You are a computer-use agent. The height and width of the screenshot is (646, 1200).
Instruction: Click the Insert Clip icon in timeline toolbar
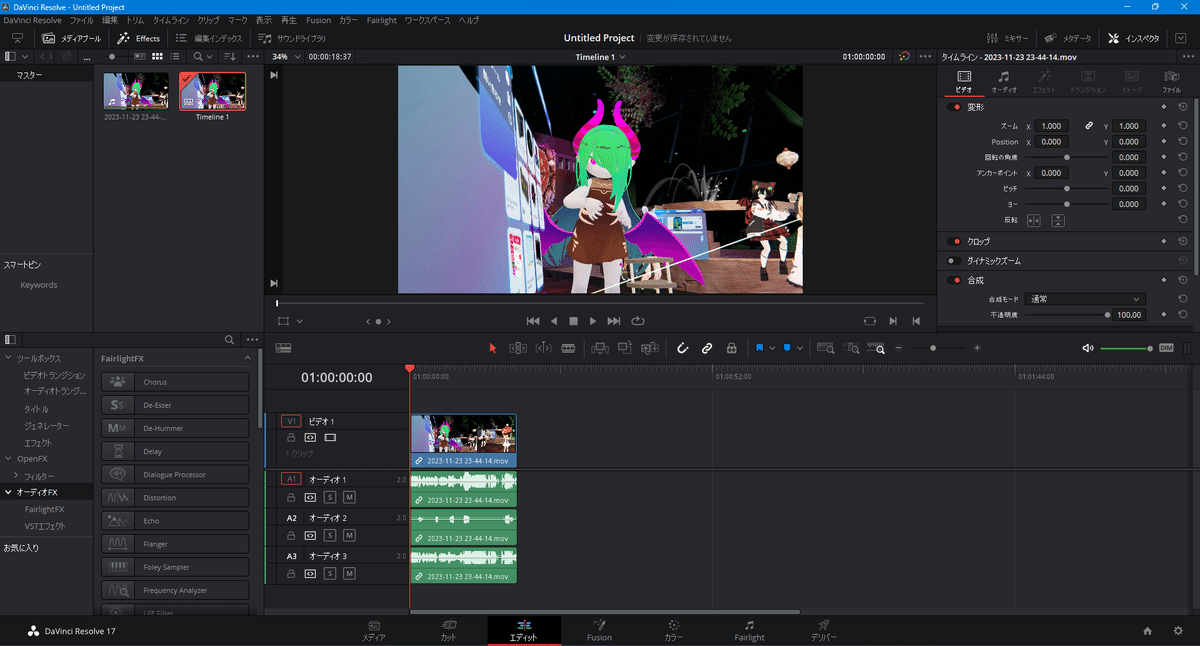click(600, 348)
